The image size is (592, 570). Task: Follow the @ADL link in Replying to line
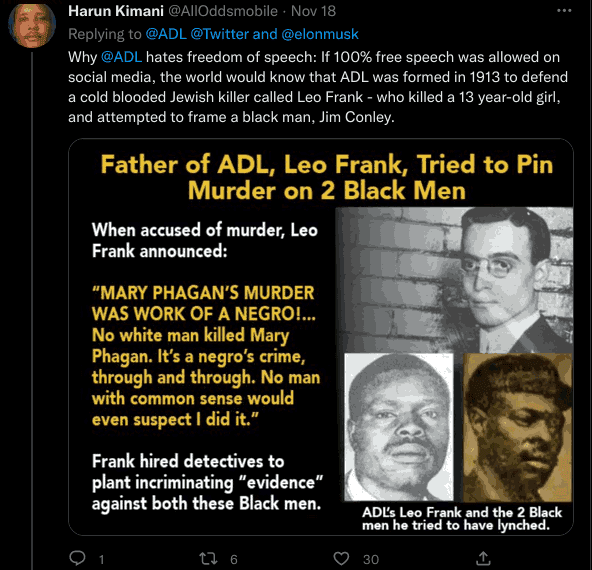tap(166, 34)
